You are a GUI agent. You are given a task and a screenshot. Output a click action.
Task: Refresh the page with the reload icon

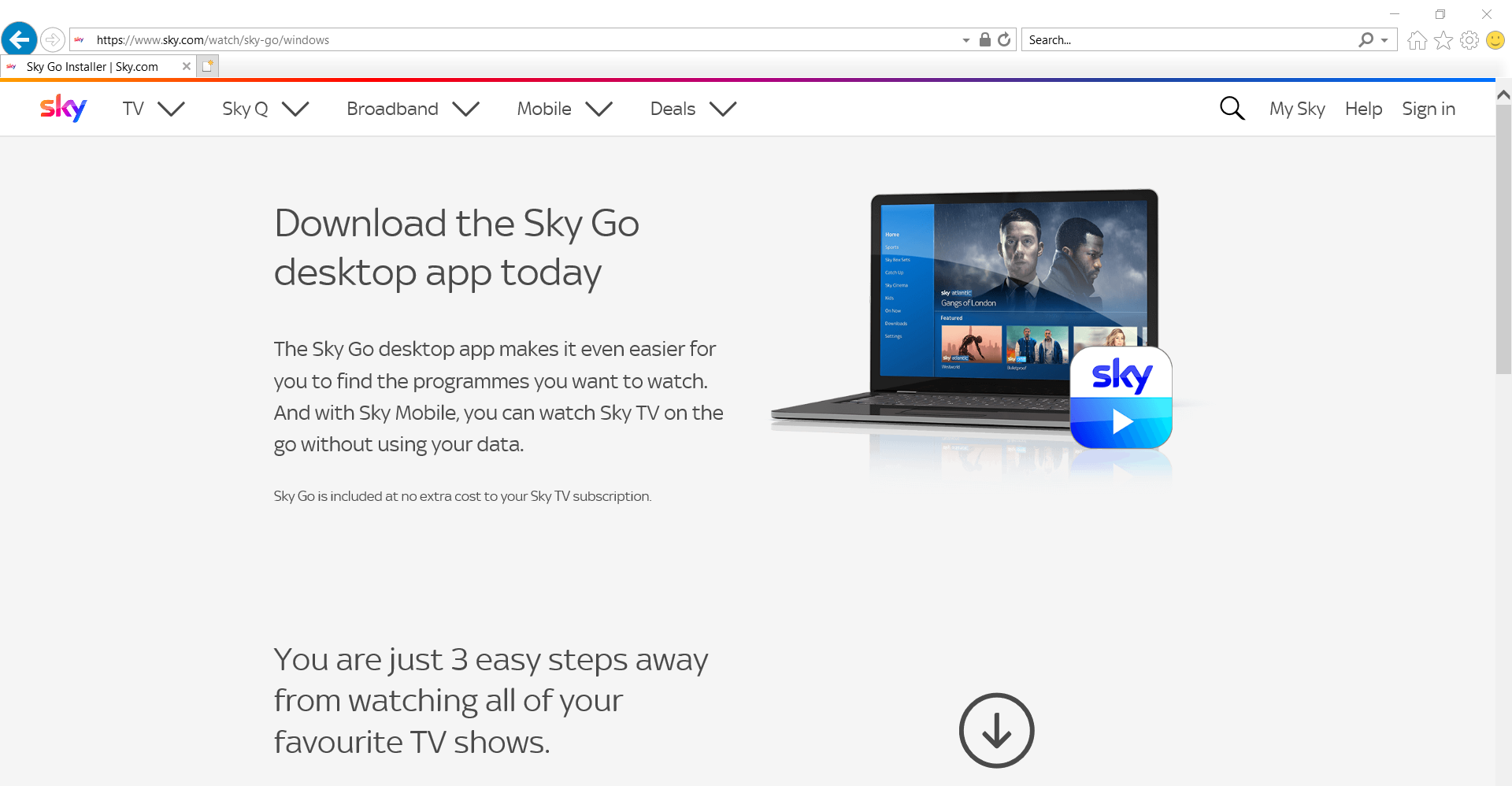[1004, 39]
